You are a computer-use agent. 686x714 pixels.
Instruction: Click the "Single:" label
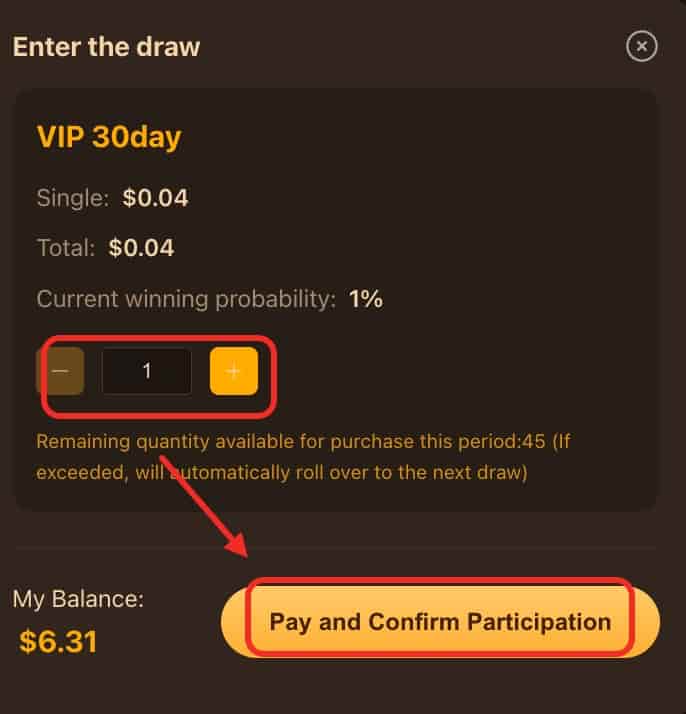pos(72,198)
